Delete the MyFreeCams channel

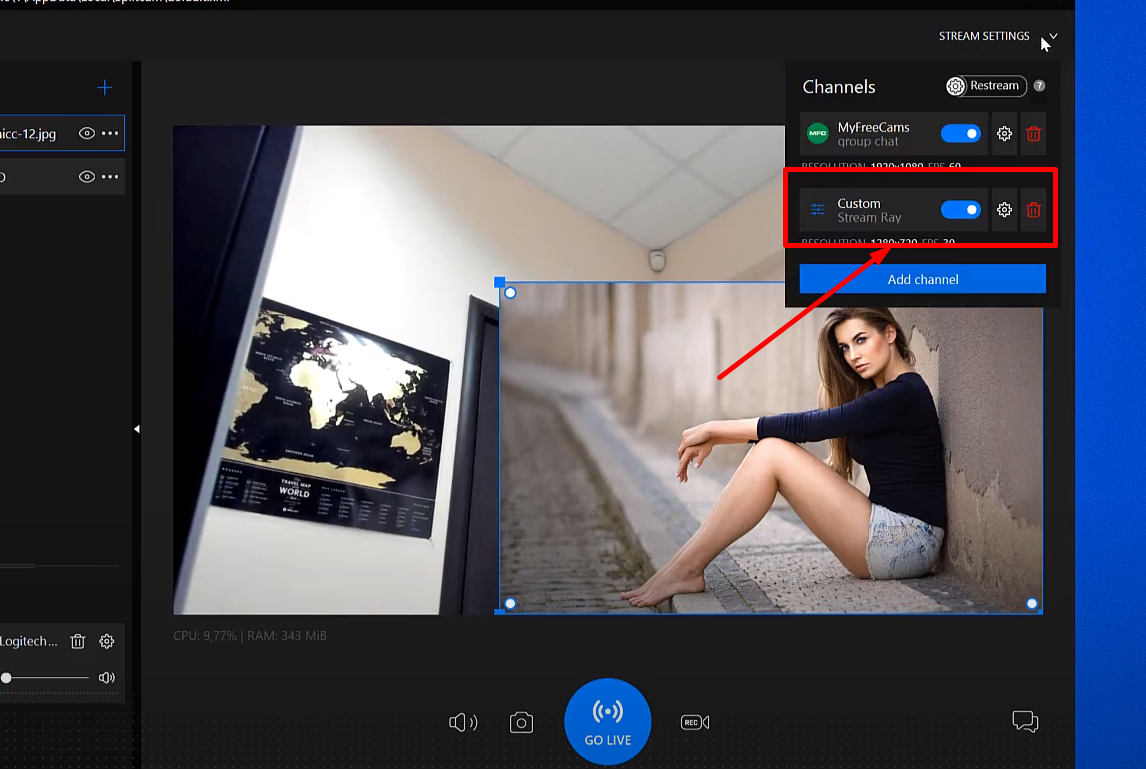click(1034, 134)
